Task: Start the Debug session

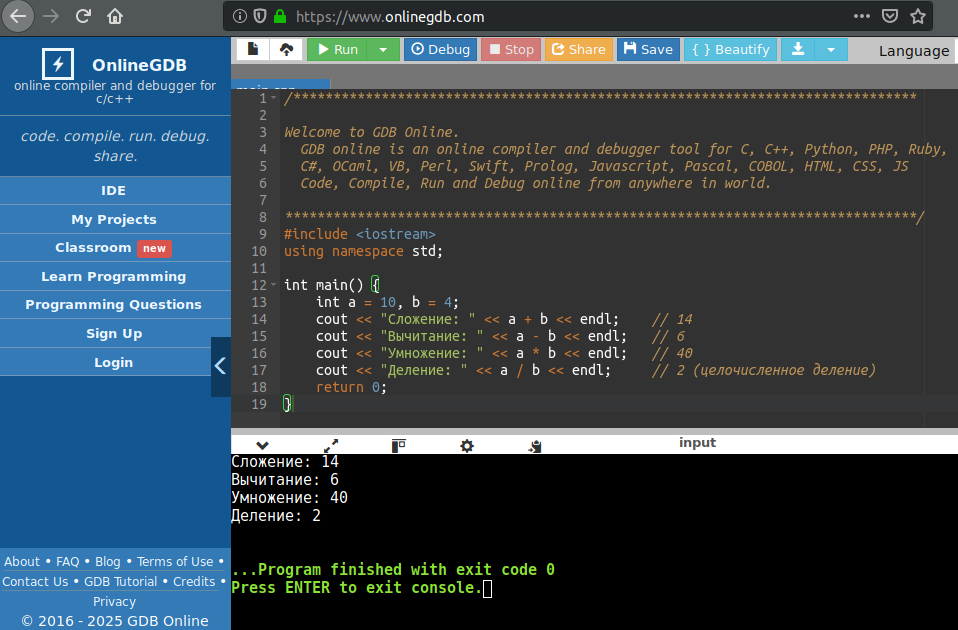Action: click(x=441, y=49)
